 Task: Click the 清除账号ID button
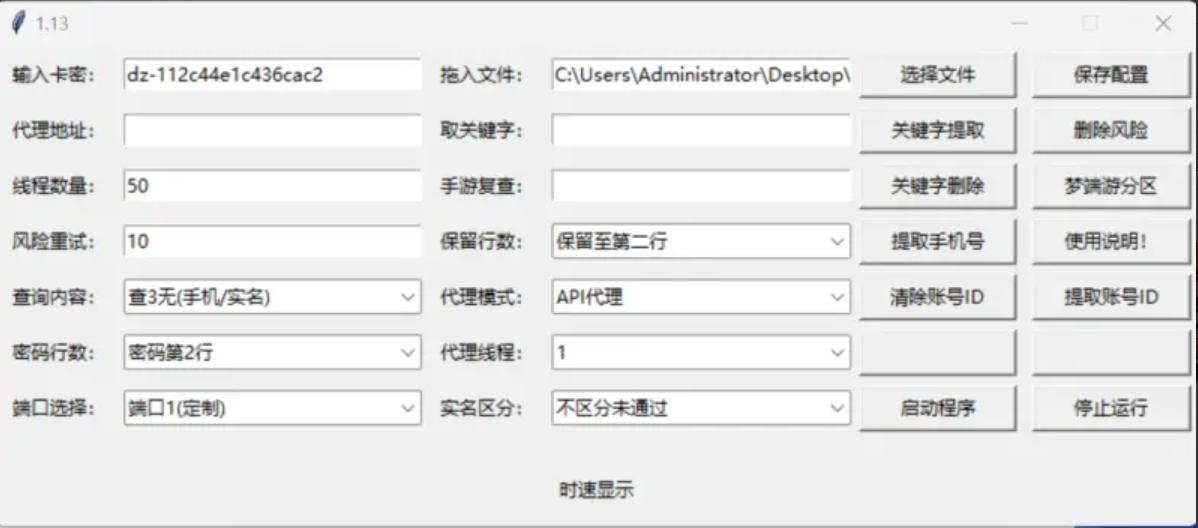point(937,297)
